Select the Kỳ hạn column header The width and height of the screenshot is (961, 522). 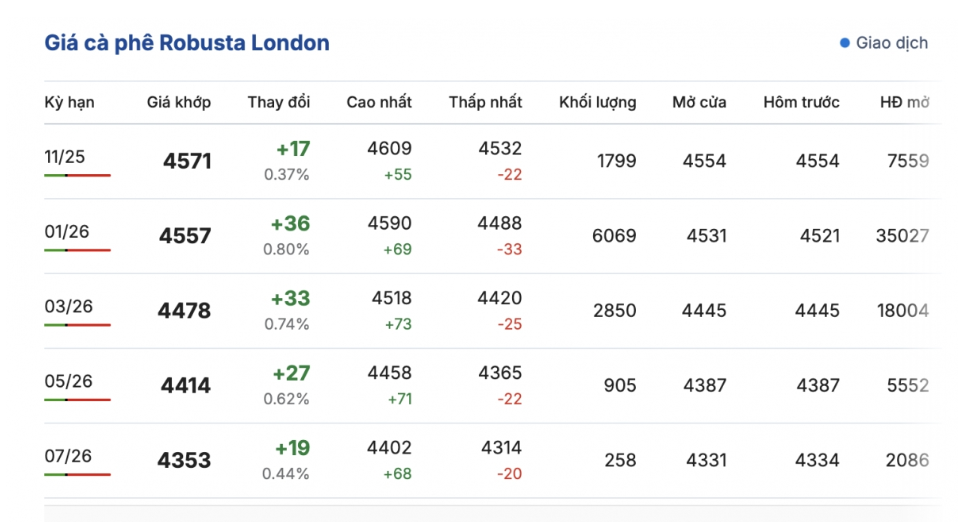coord(70,102)
